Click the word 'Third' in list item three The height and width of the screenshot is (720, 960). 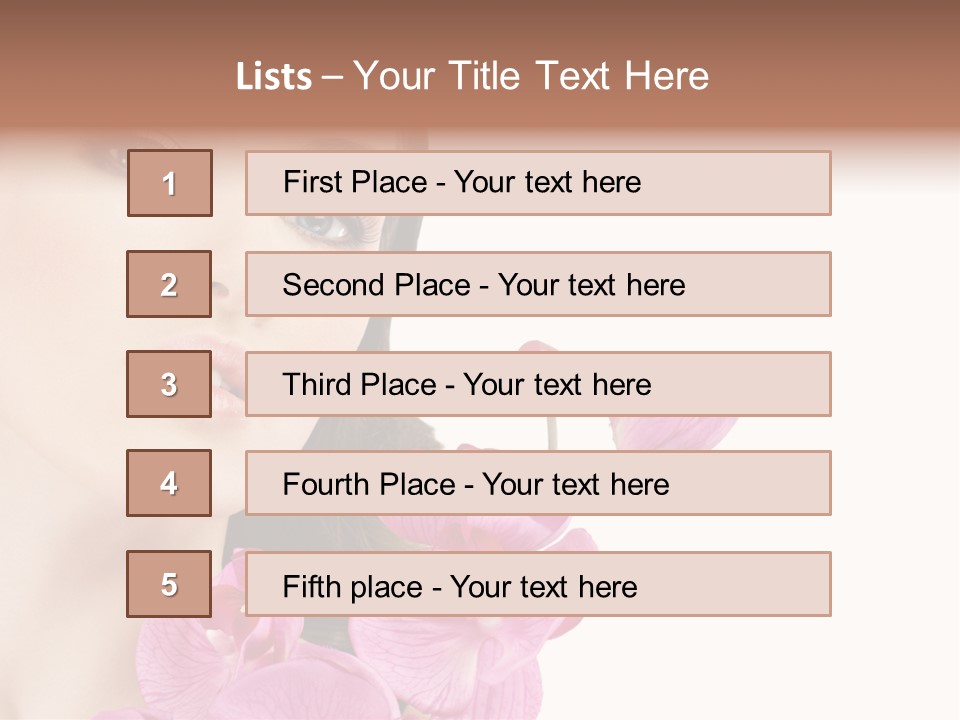click(x=317, y=385)
